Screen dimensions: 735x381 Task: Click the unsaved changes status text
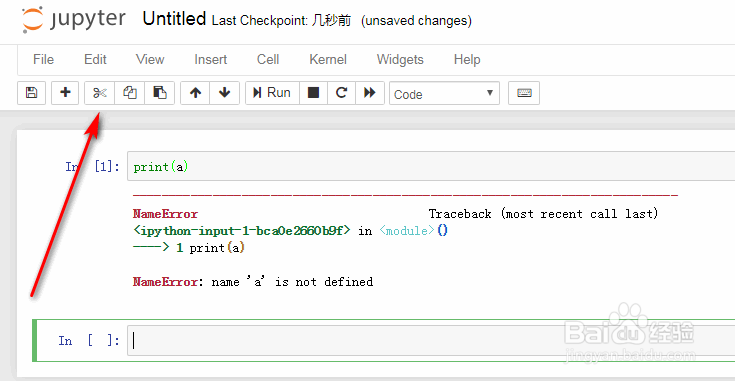(416, 21)
